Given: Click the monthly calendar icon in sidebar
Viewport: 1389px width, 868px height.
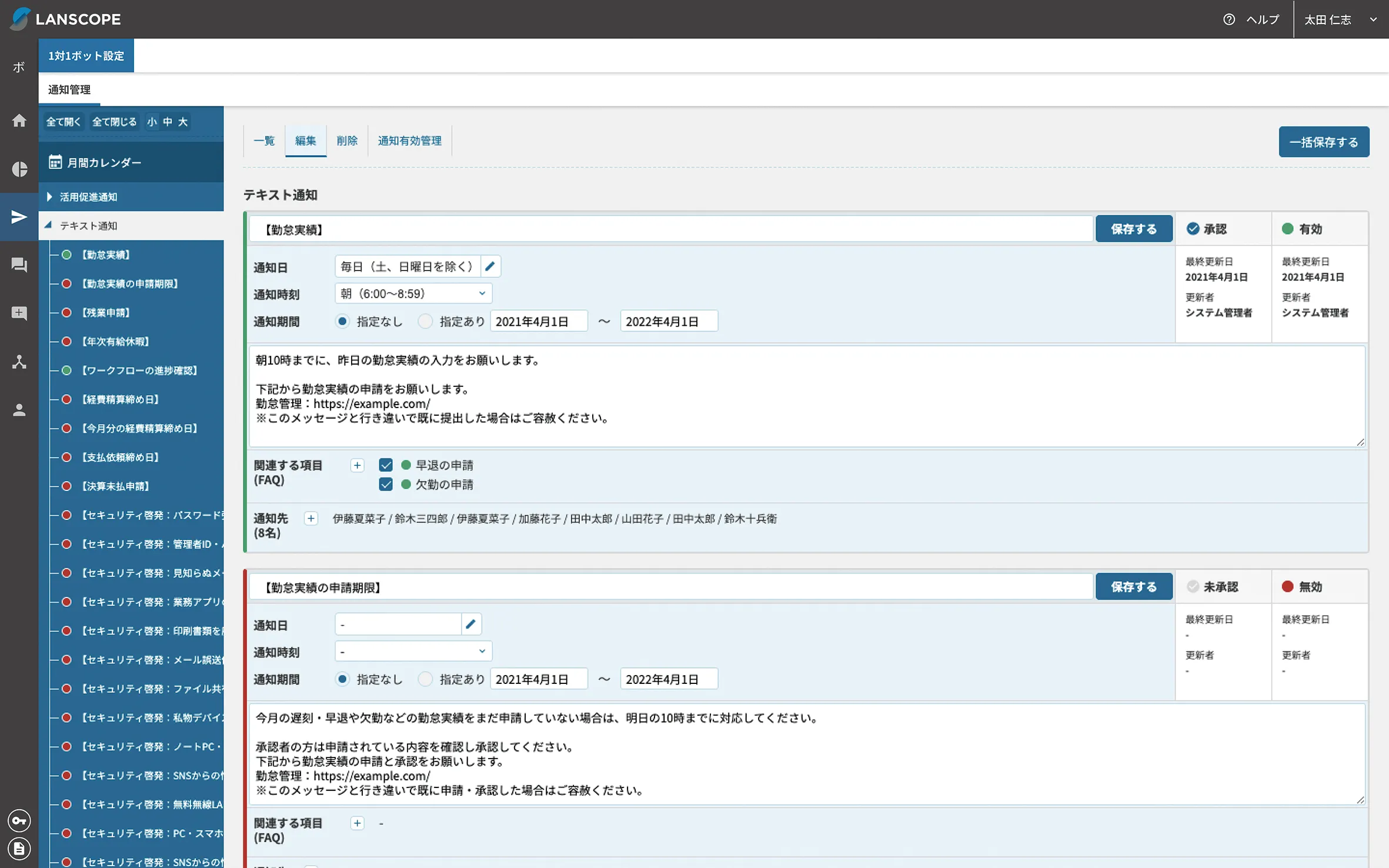Looking at the screenshot, I should (54, 162).
